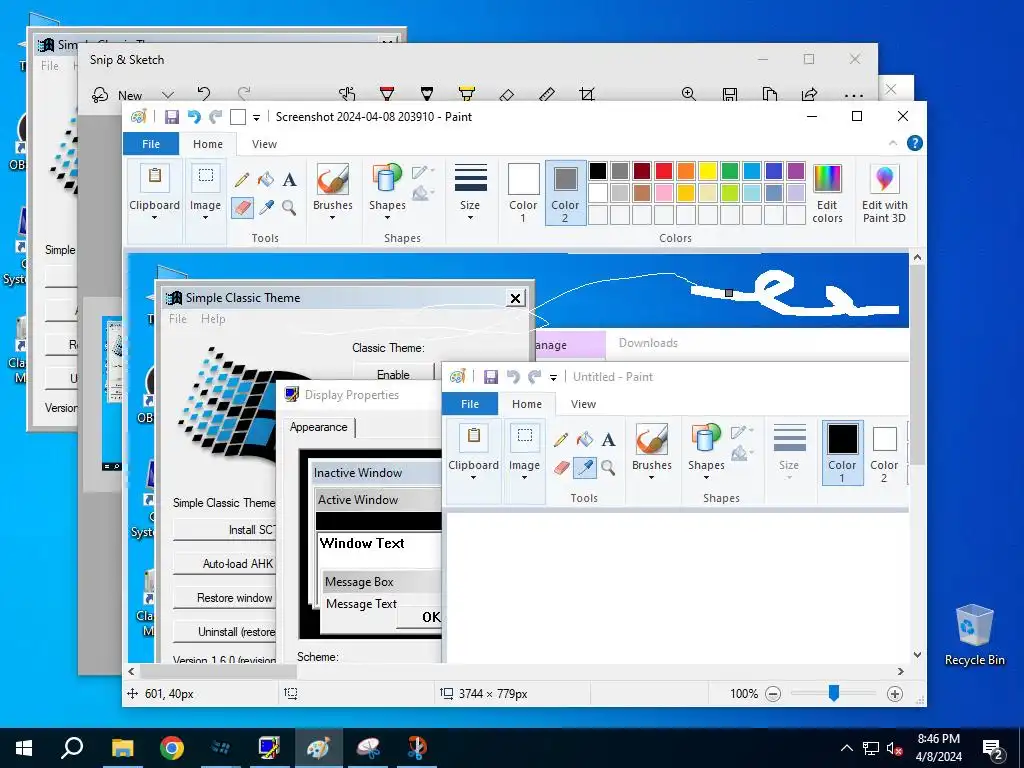Viewport: 1024px width, 768px height.
Task: Expand New snip options chevron in Snip & Sketch
Action: click(x=168, y=95)
